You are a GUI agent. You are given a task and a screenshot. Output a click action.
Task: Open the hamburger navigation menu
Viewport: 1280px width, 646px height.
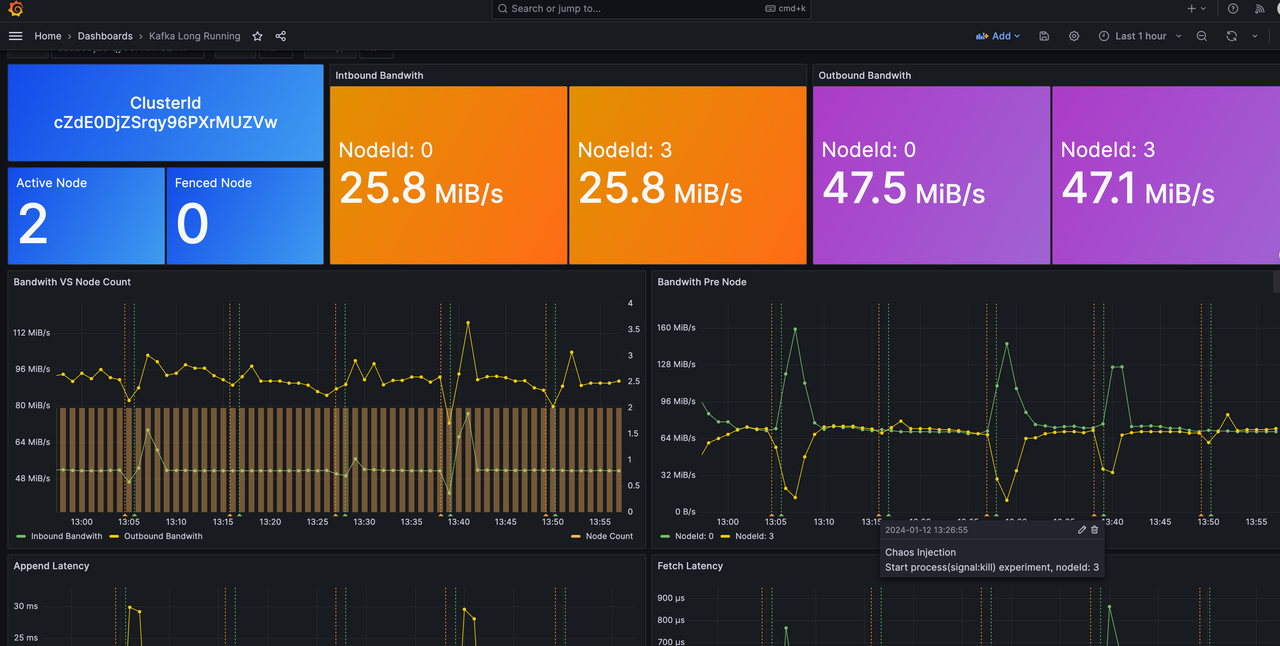point(15,36)
